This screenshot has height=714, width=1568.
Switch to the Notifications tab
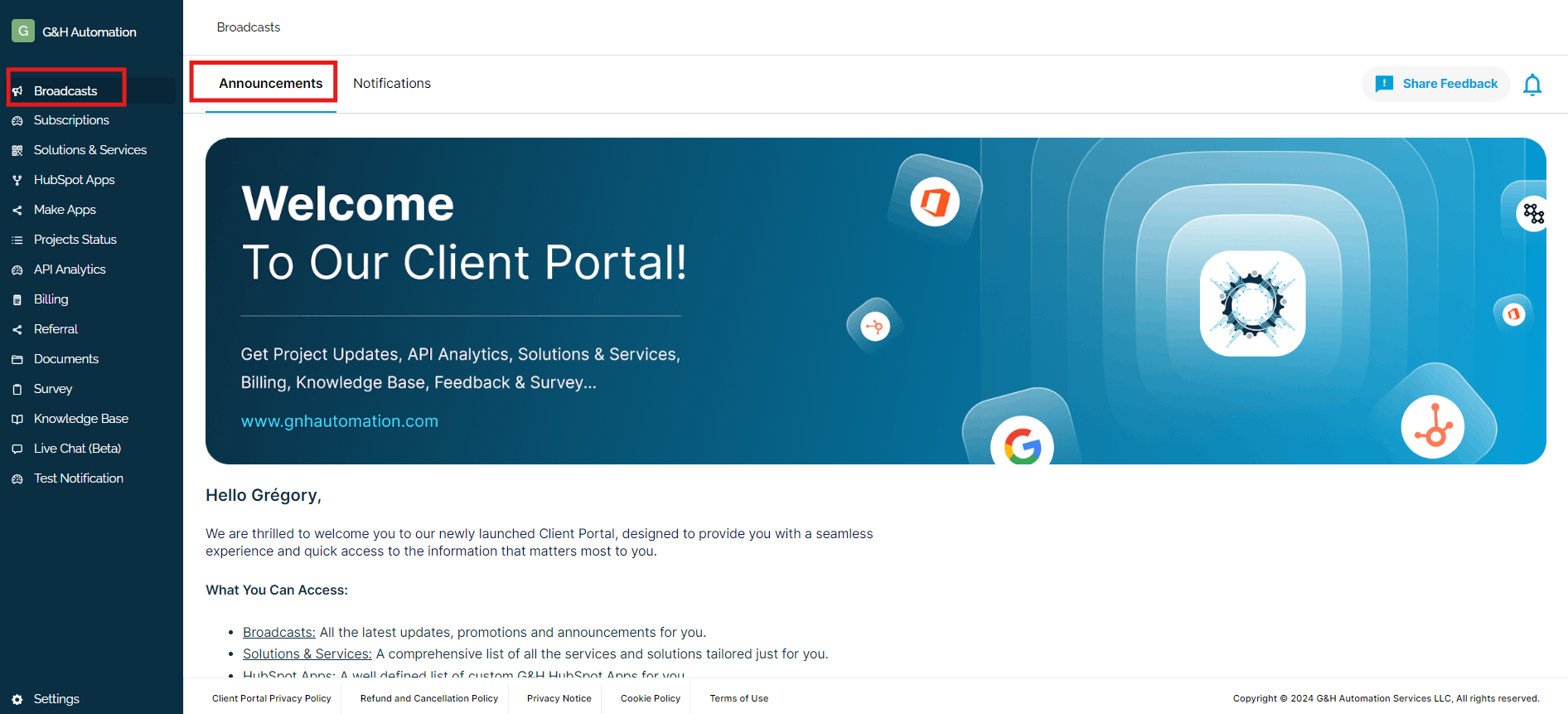point(391,84)
